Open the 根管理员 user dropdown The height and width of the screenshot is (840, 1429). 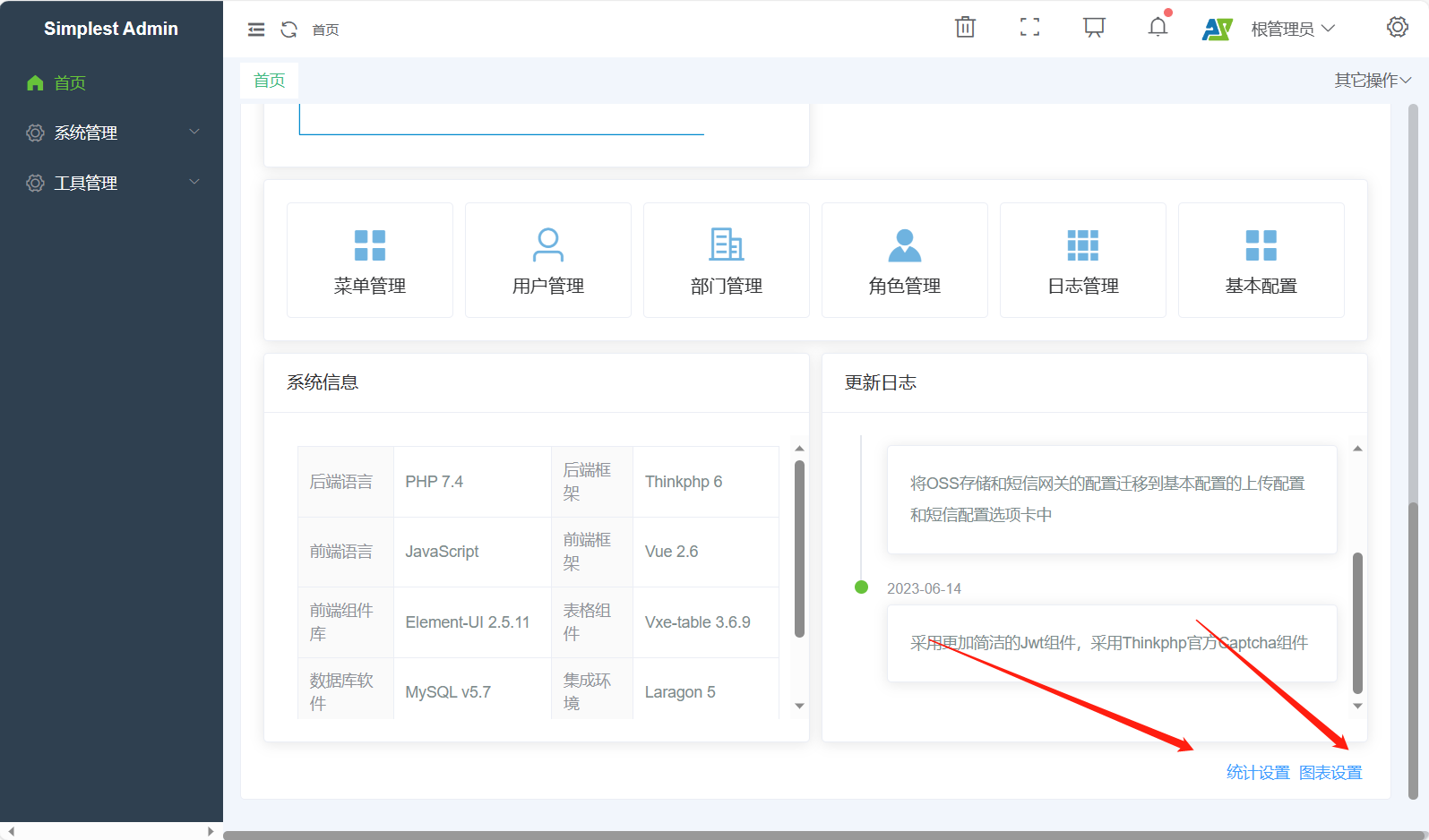1292,30
